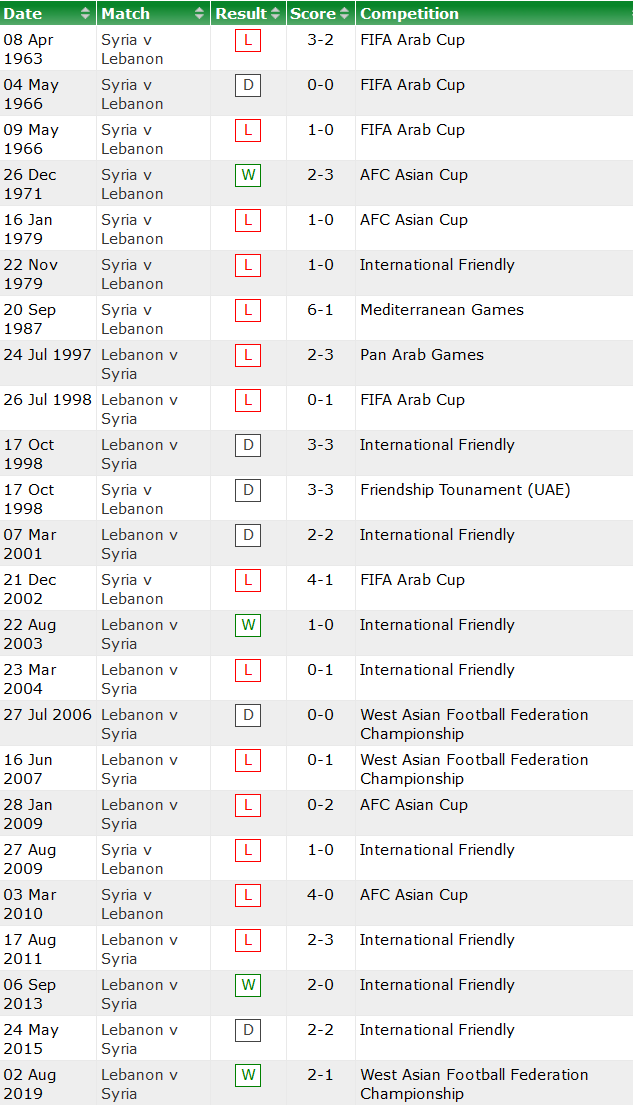
Task: Select the green header row
Action: pos(316,13)
